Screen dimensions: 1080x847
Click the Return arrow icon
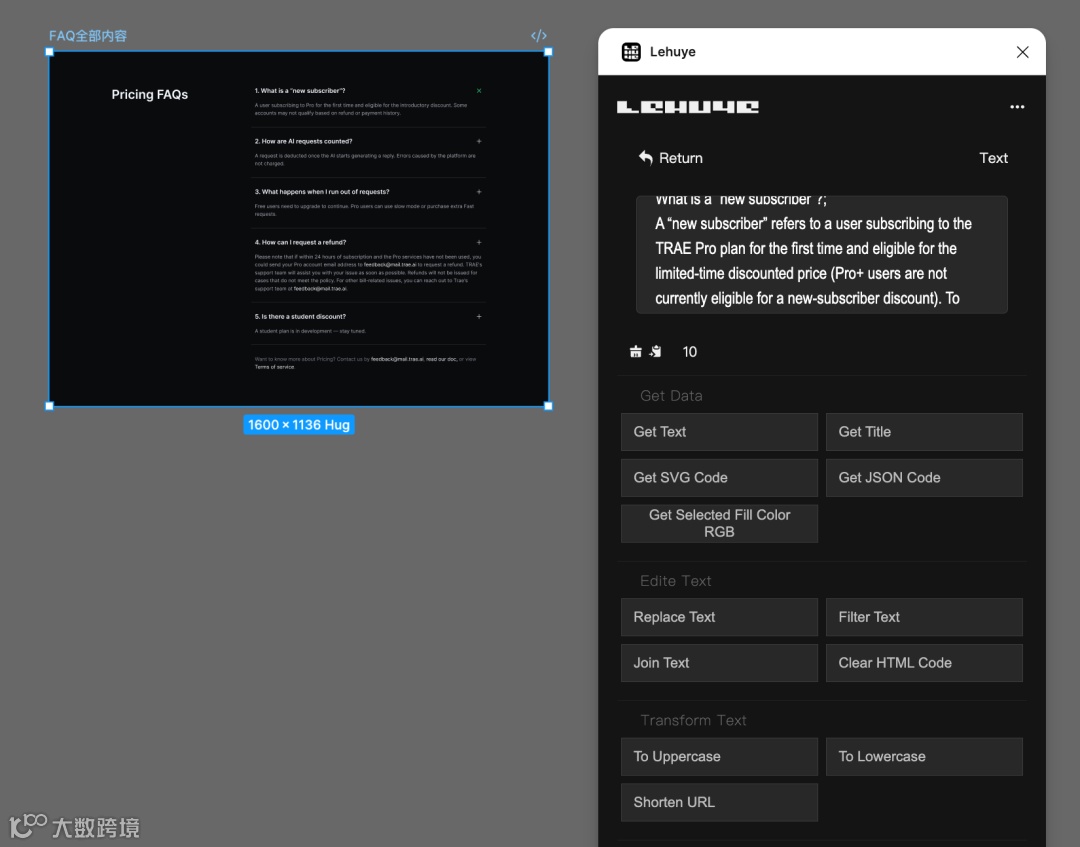(645, 158)
